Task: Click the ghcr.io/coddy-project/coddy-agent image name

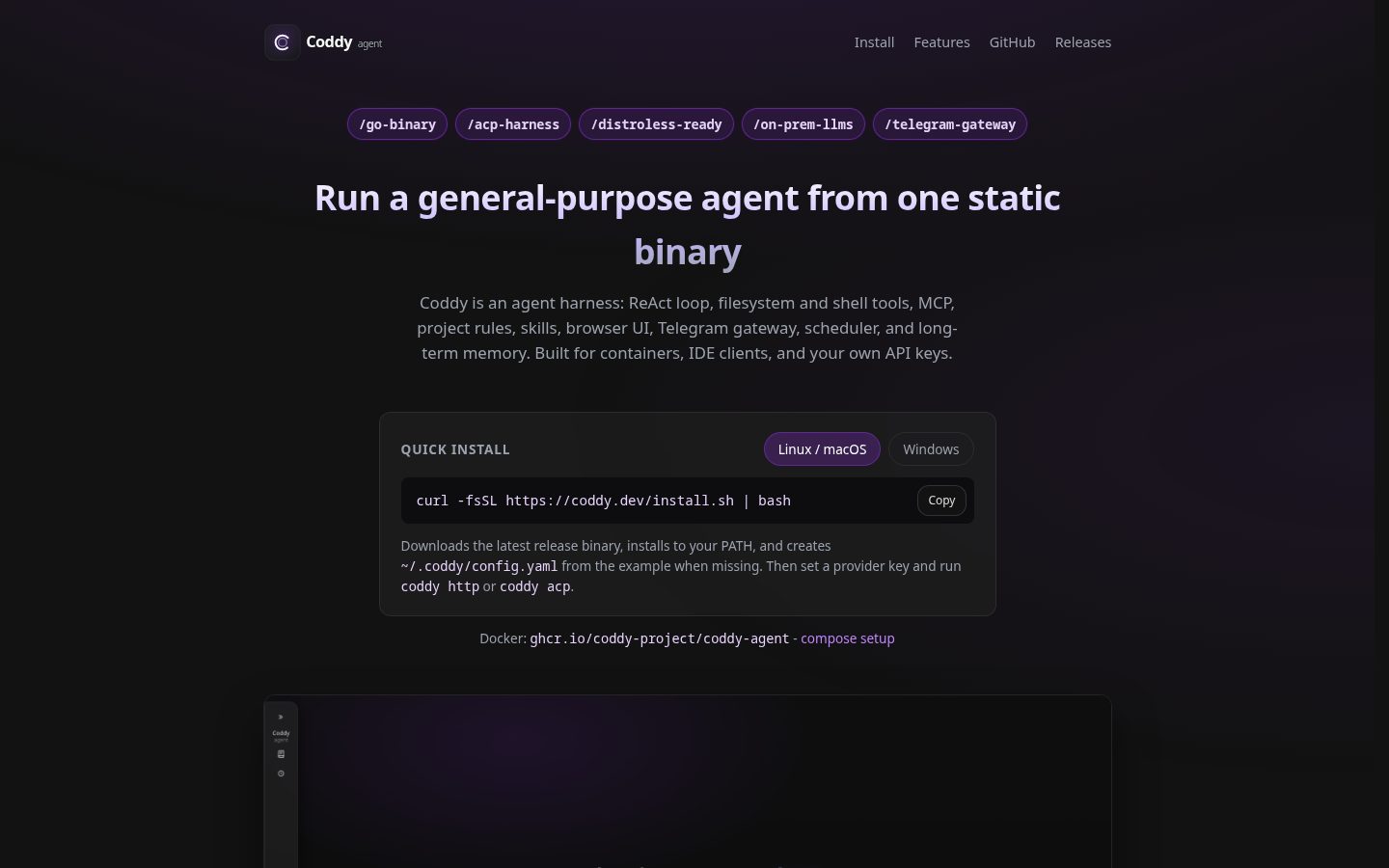Action: pyautogui.click(x=660, y=638)
